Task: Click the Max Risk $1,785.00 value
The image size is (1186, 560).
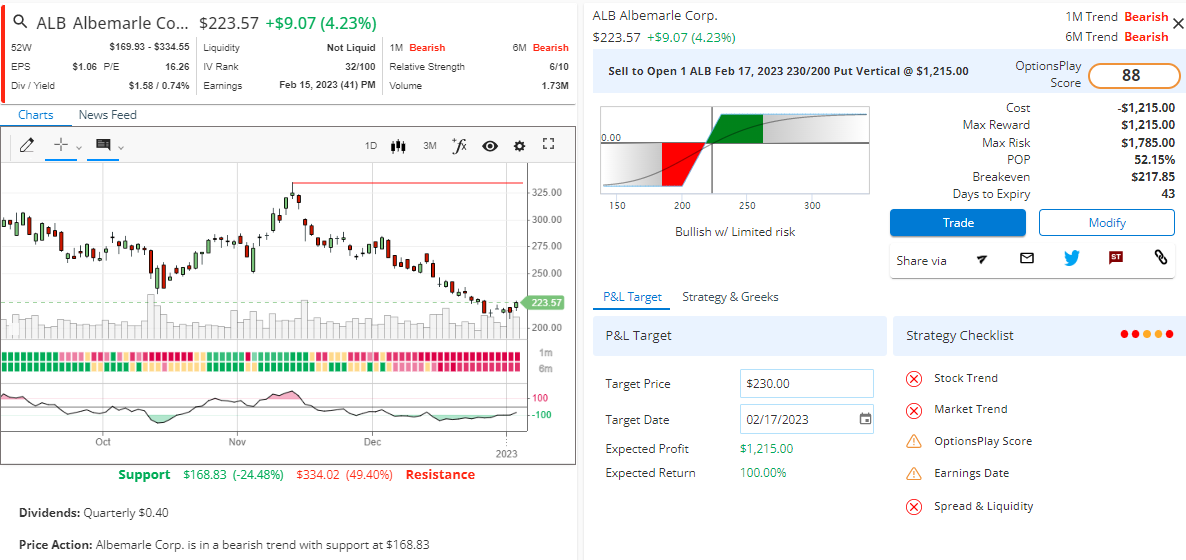Action: click(x=1148, y=142)
